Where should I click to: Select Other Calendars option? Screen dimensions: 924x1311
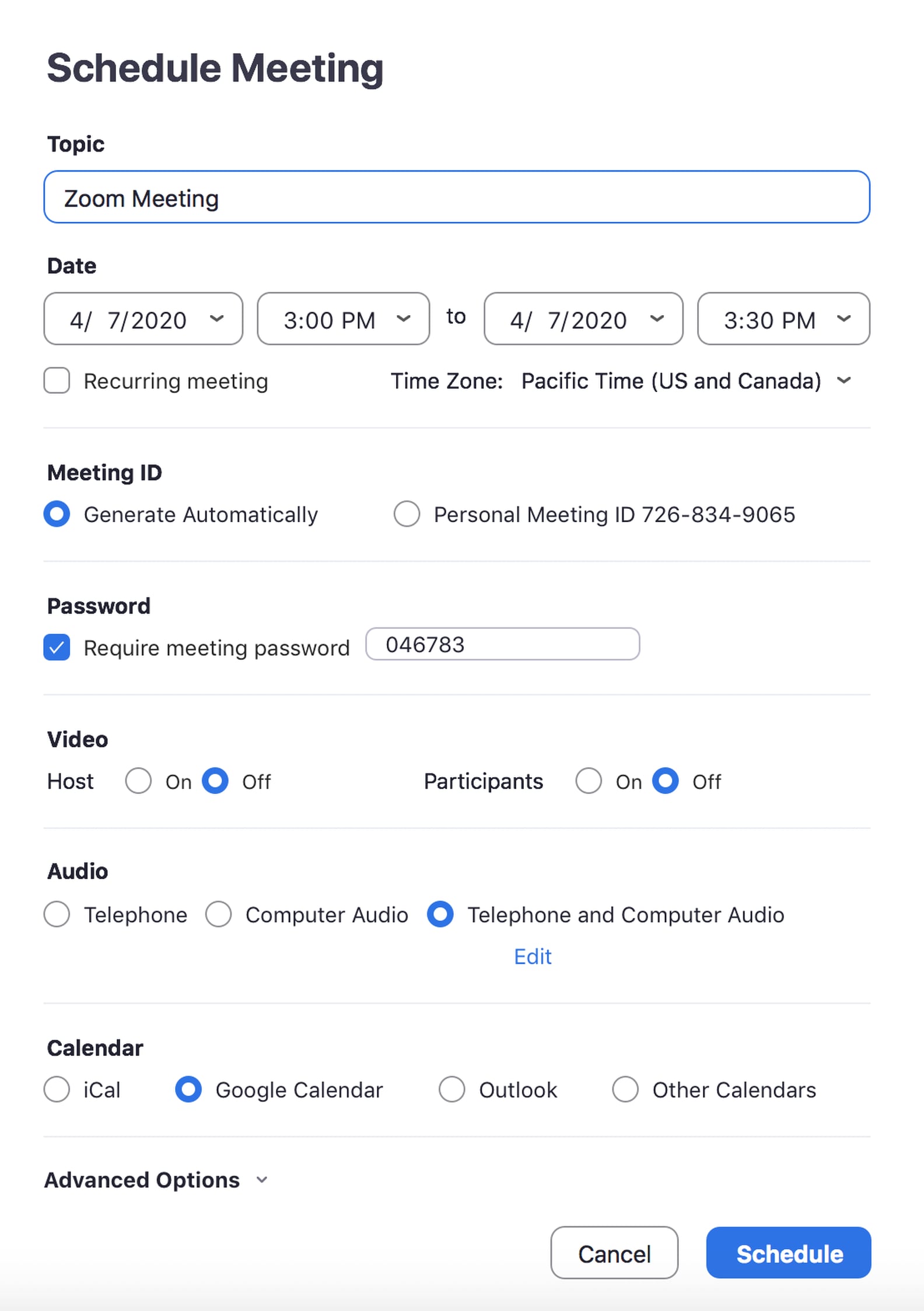coord(625,1089)
